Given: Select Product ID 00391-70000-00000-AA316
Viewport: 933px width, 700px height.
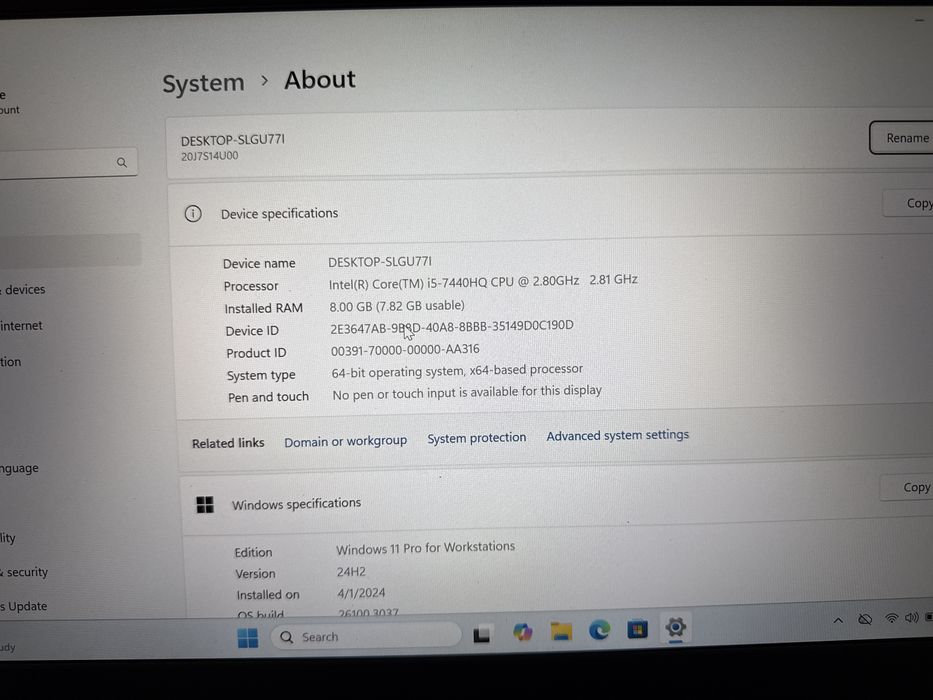Looking at the screenshot, I should (405, 351).
